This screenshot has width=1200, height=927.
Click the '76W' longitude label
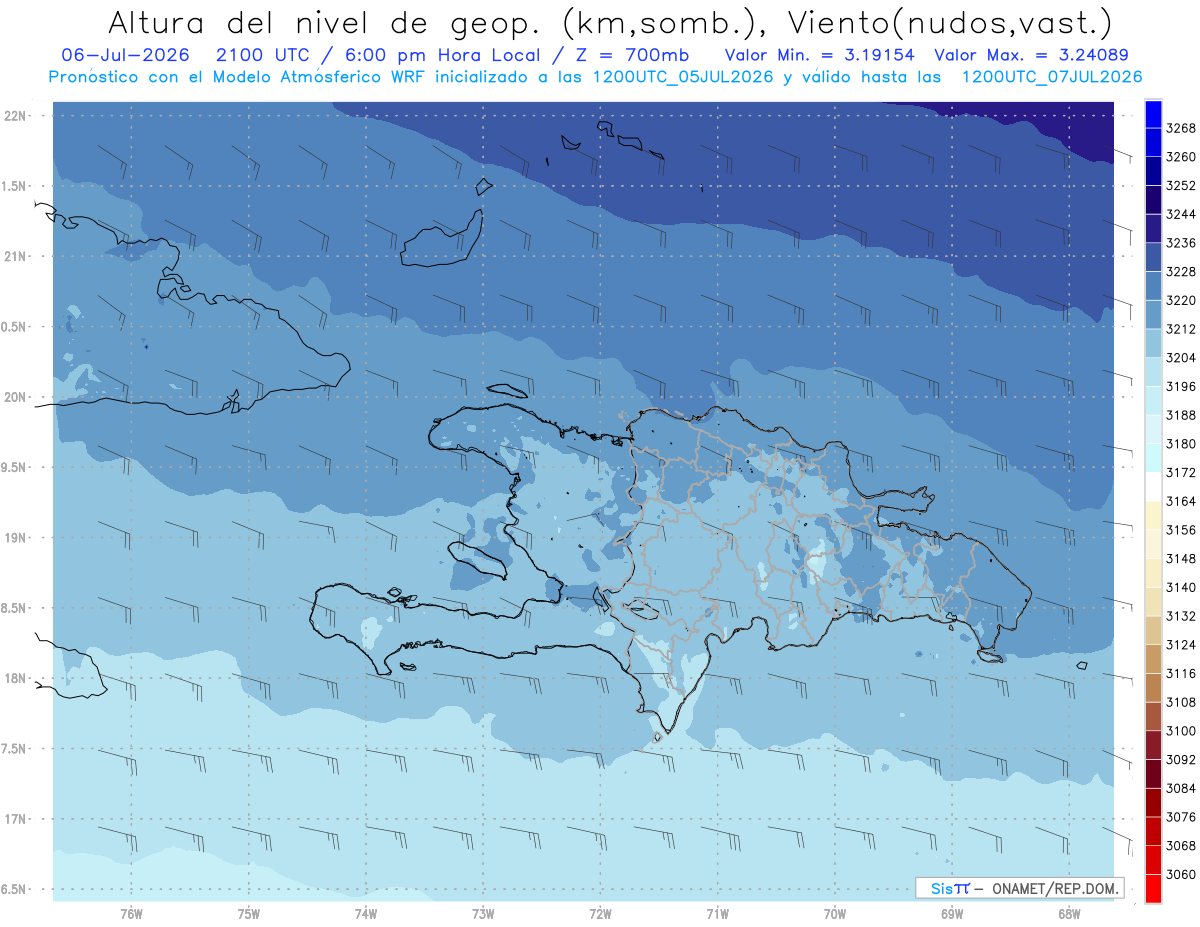coord(131,913)
